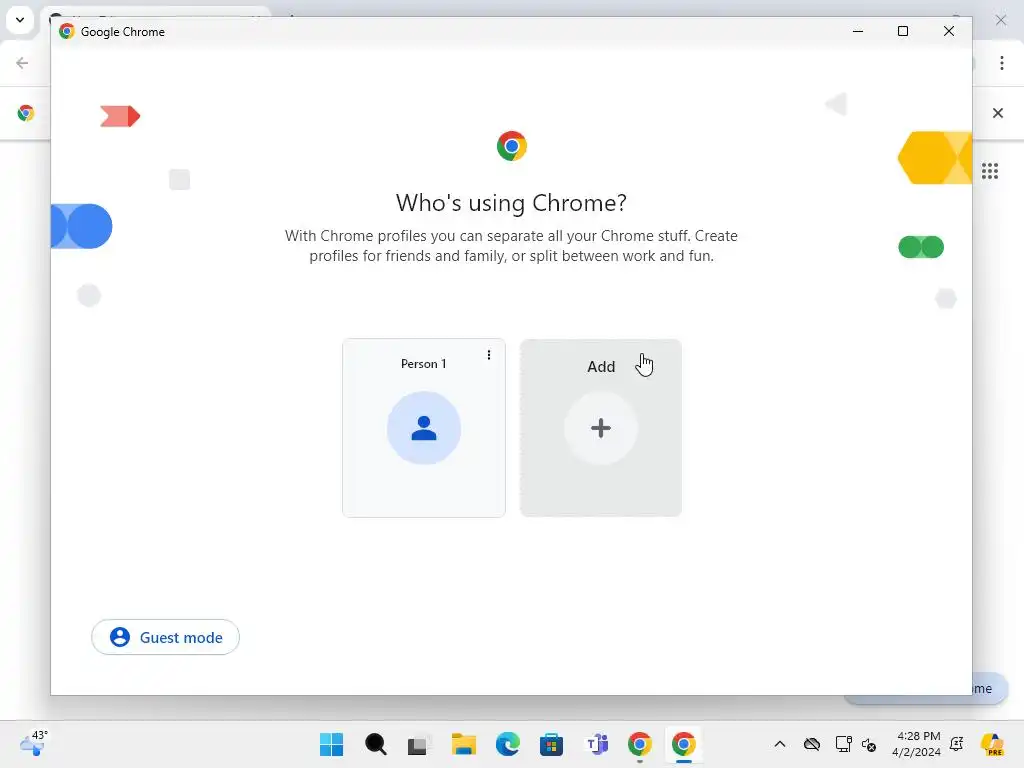This screenshot has height=768, width=1024.
Task: Open the weather widget showing 43°
Action: (34, 743)
